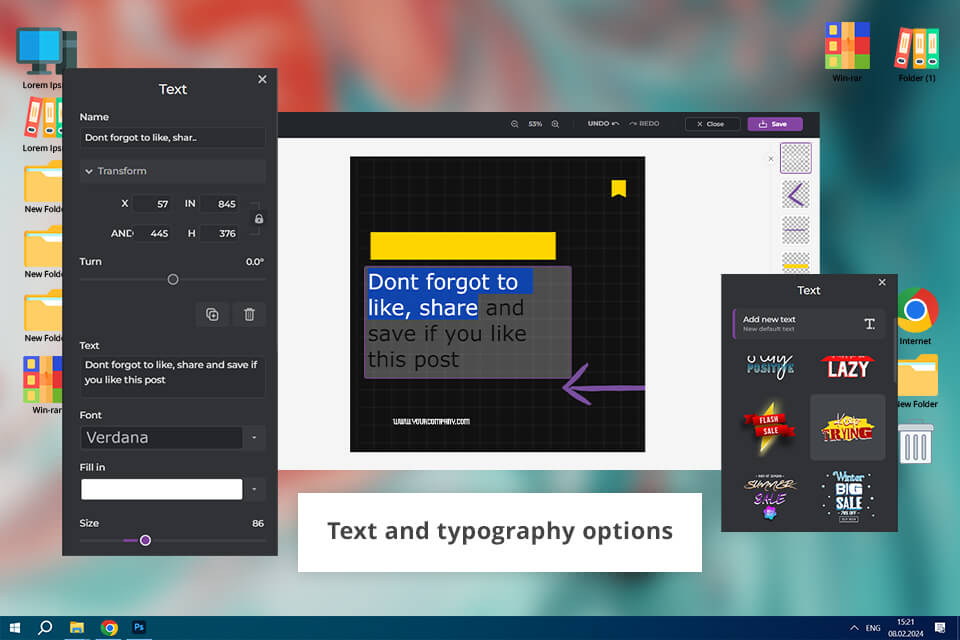Click the H height field showing 376
Screen dimensions: 960x640
click(219, 233)
